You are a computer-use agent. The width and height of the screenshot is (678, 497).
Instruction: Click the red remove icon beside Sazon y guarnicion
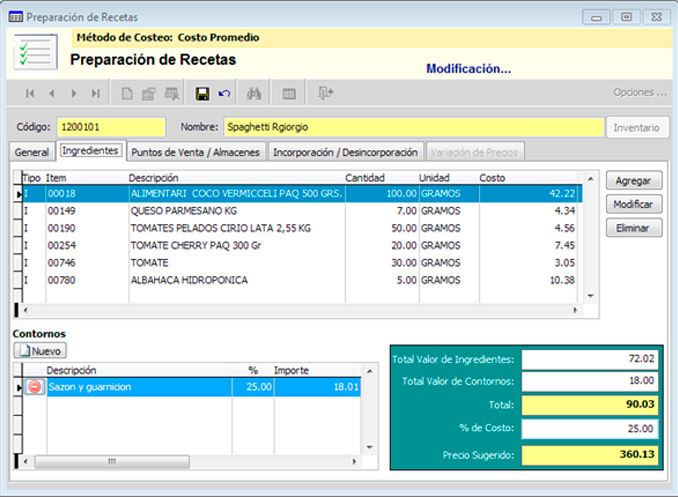pyautogui.click(x=34, y=387)
